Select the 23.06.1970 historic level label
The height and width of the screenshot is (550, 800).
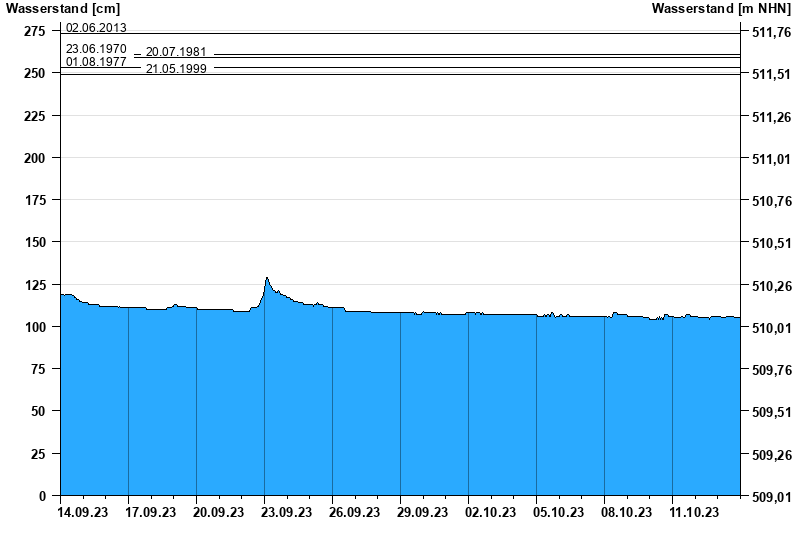pyautogui.click(x=96, y=48)
